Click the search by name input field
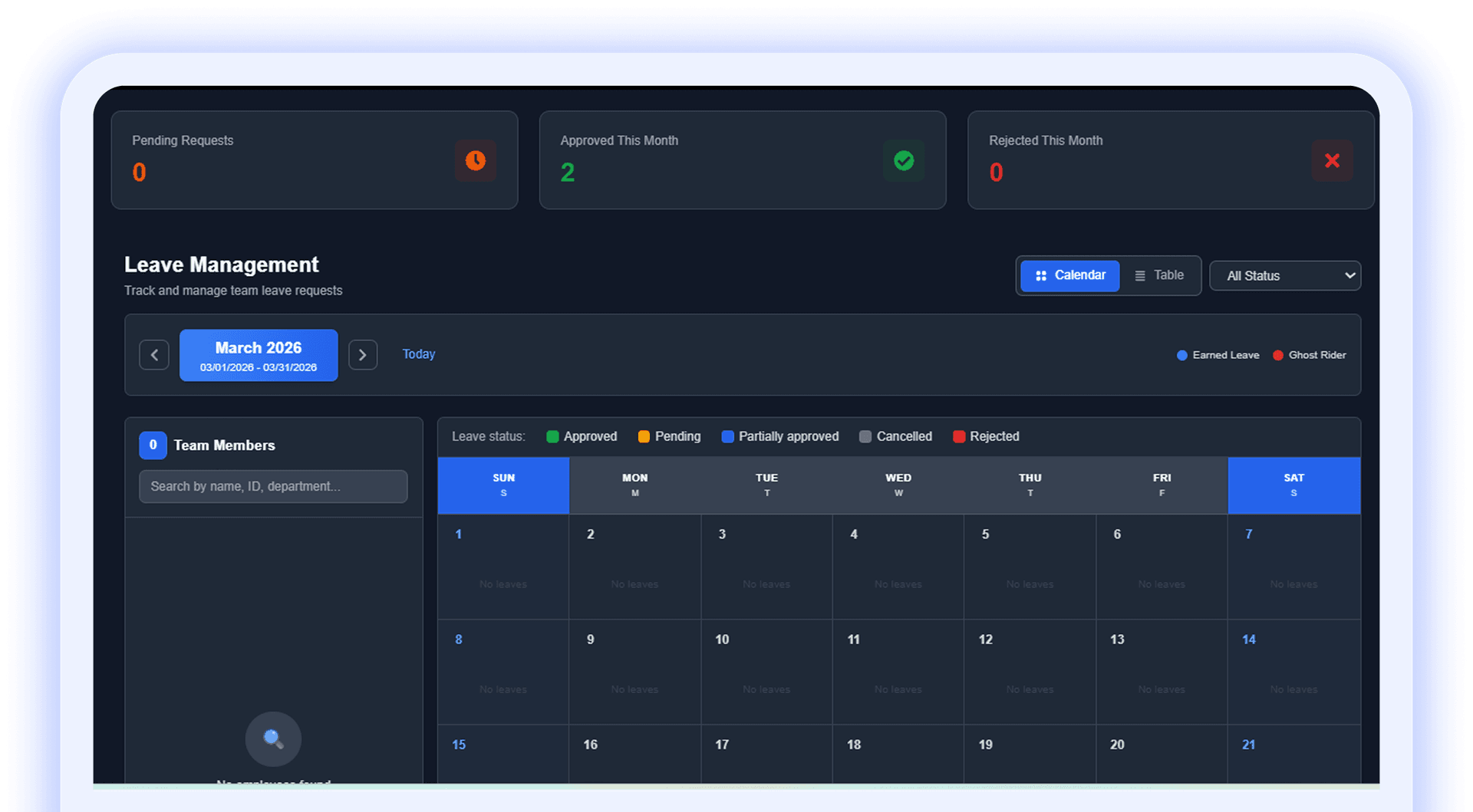 272,486
